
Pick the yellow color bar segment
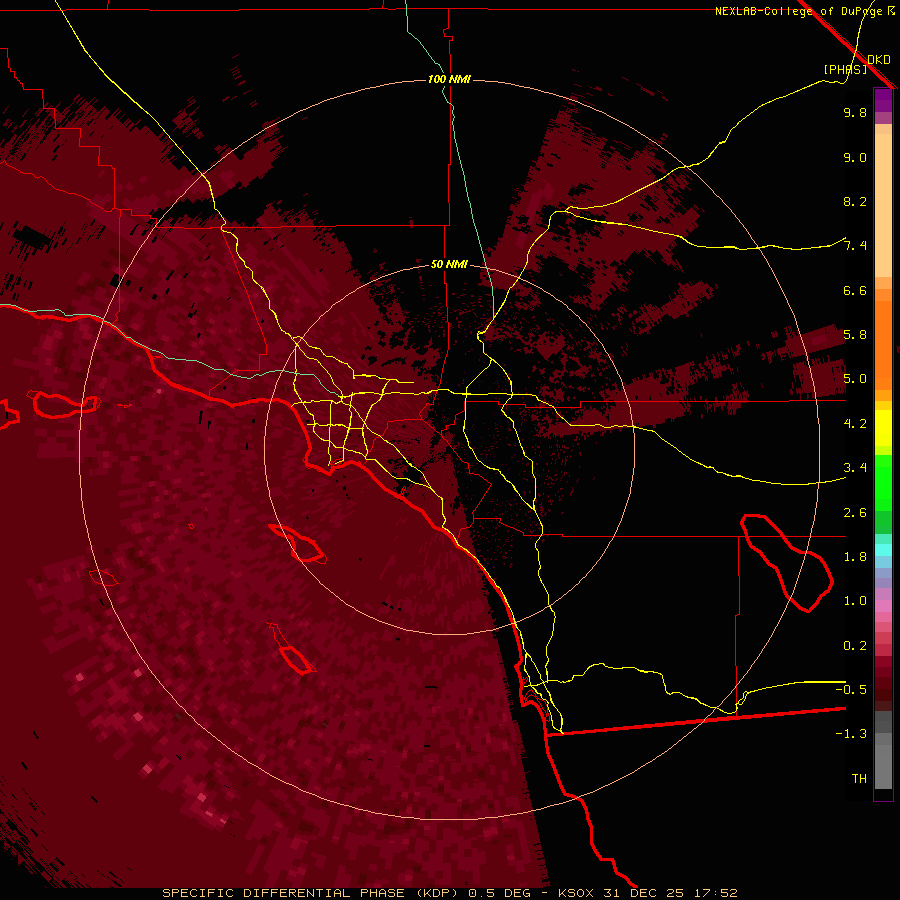click(x=883, y=428)
